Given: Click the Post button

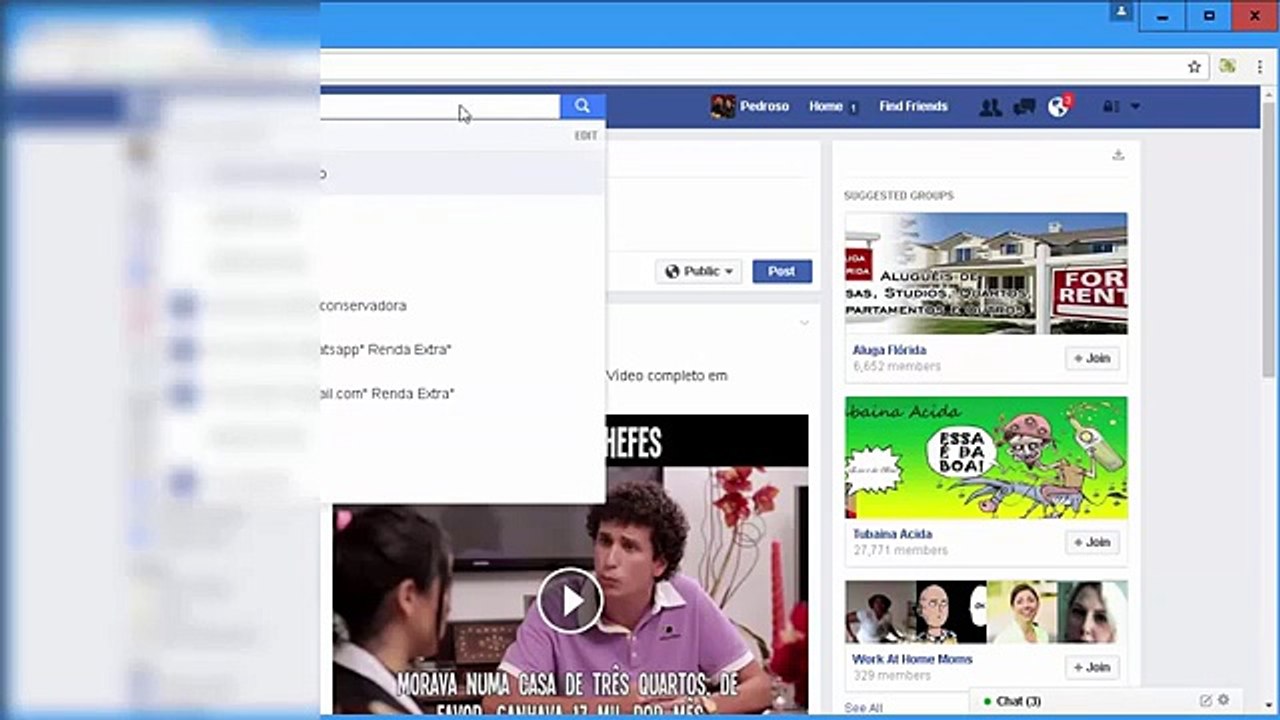Looking at the screenshot, I should 782,271.
